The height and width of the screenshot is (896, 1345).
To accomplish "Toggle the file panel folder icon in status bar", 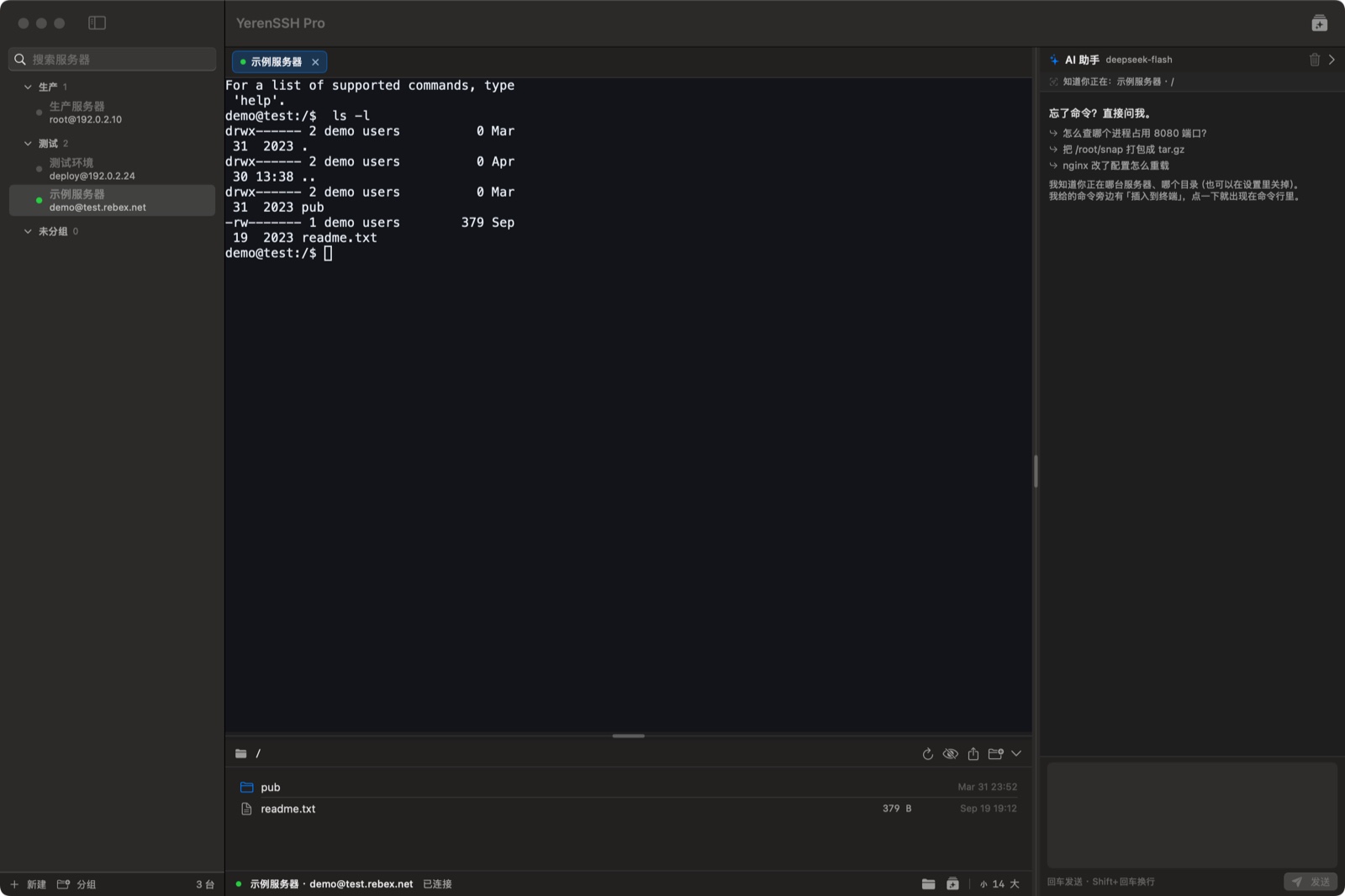I will [x=928, y=884].
